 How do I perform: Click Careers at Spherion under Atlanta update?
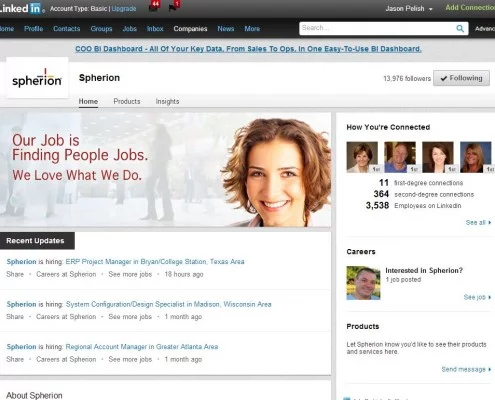[66, 359]
